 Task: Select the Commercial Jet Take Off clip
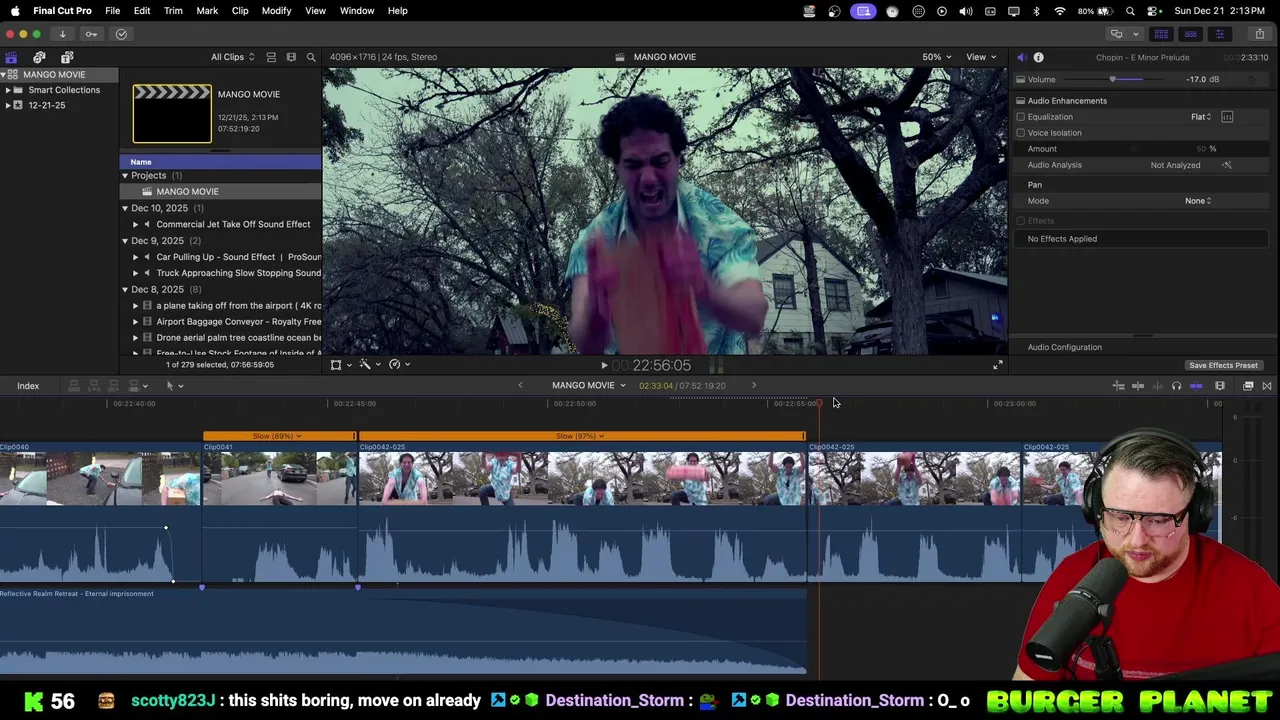(x=233, y=224)
